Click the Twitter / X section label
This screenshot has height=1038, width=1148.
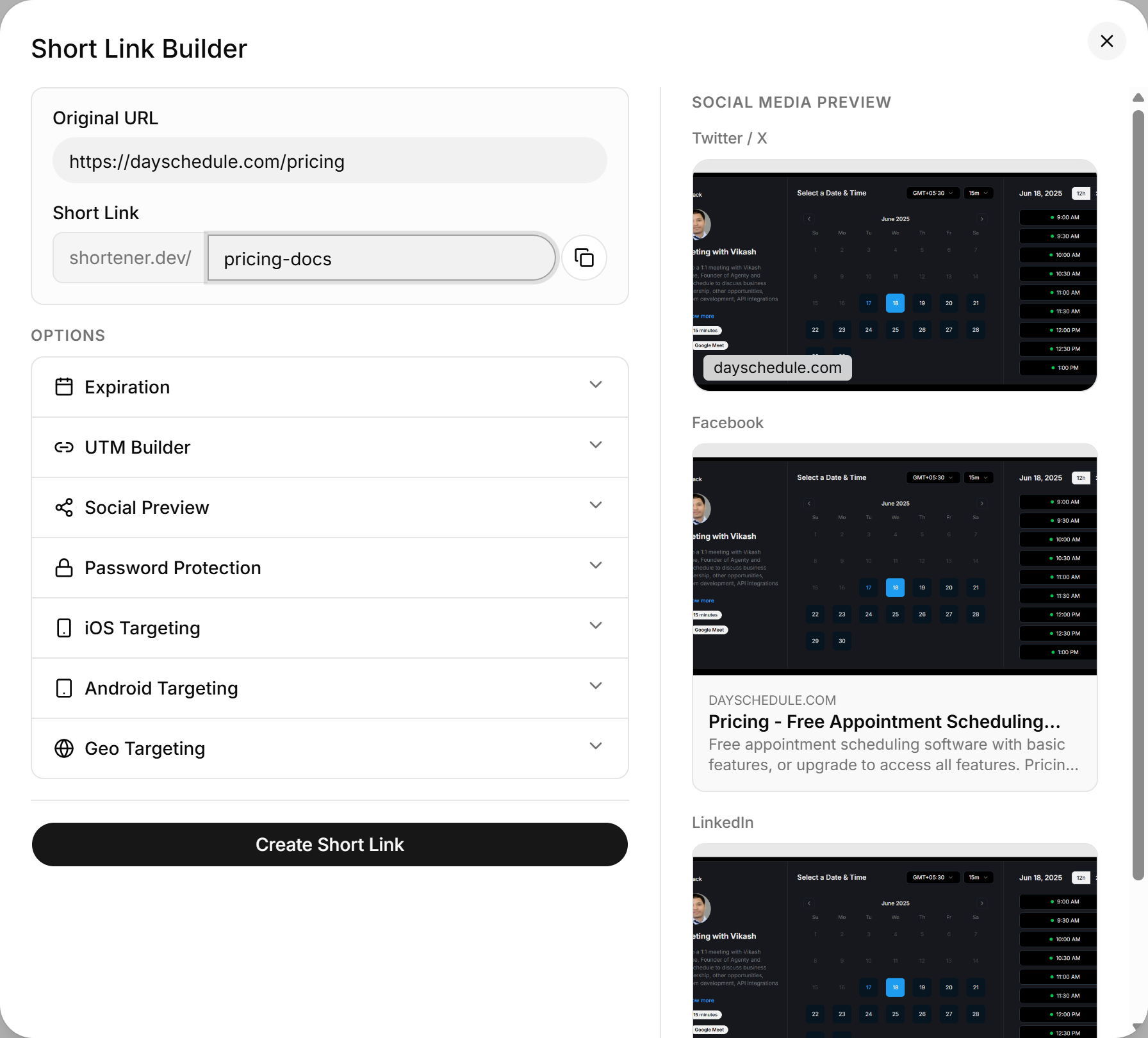point(730,138)
